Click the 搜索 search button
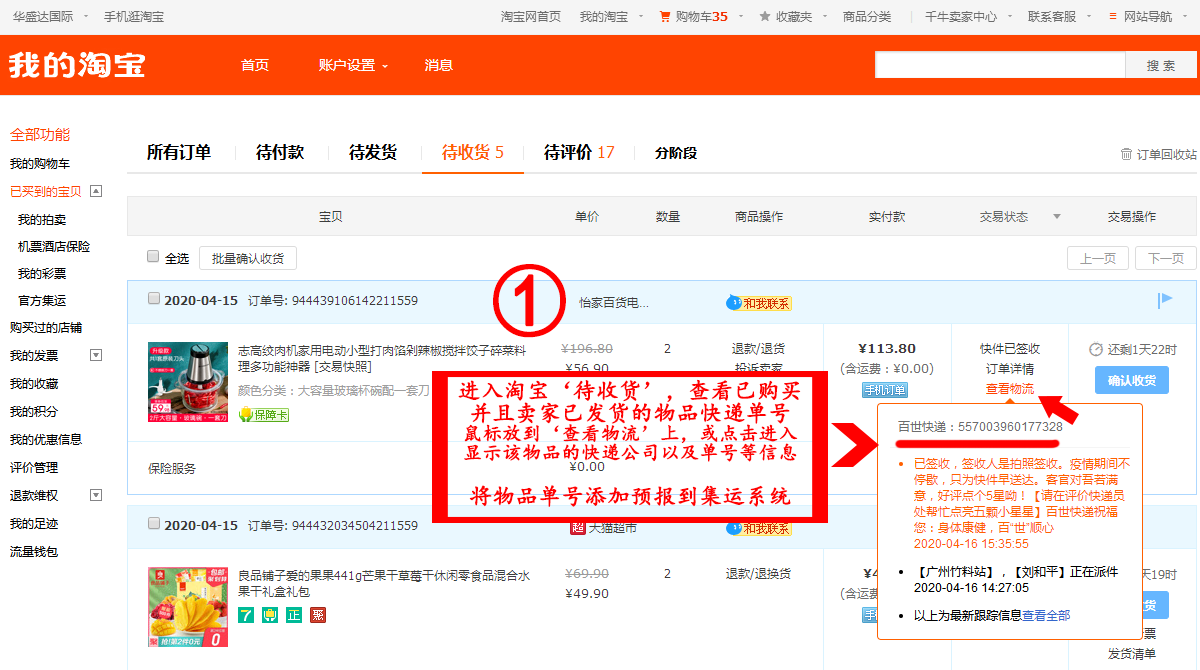Screen dimensions: 1200x670 (x=1161, y=65)
